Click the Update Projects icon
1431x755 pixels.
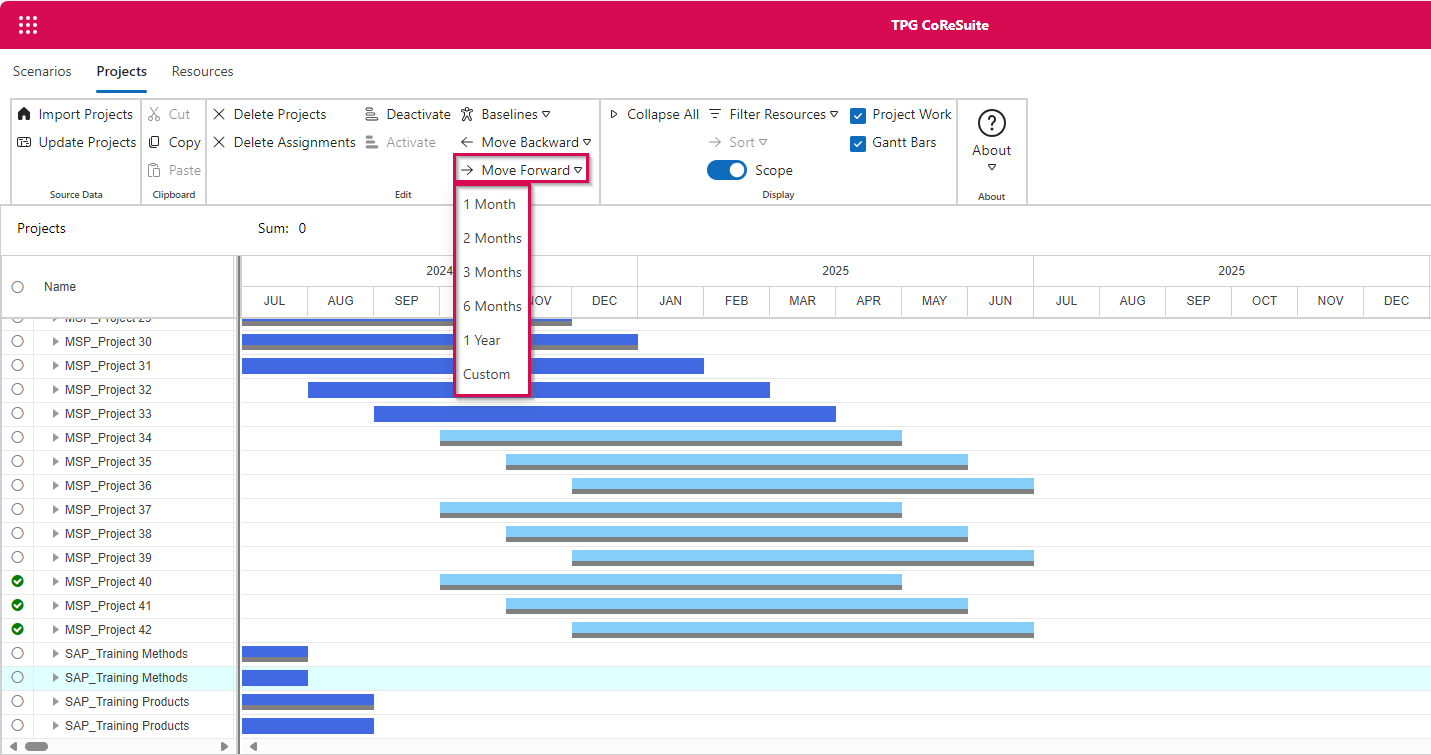click(x=25, y=142)
